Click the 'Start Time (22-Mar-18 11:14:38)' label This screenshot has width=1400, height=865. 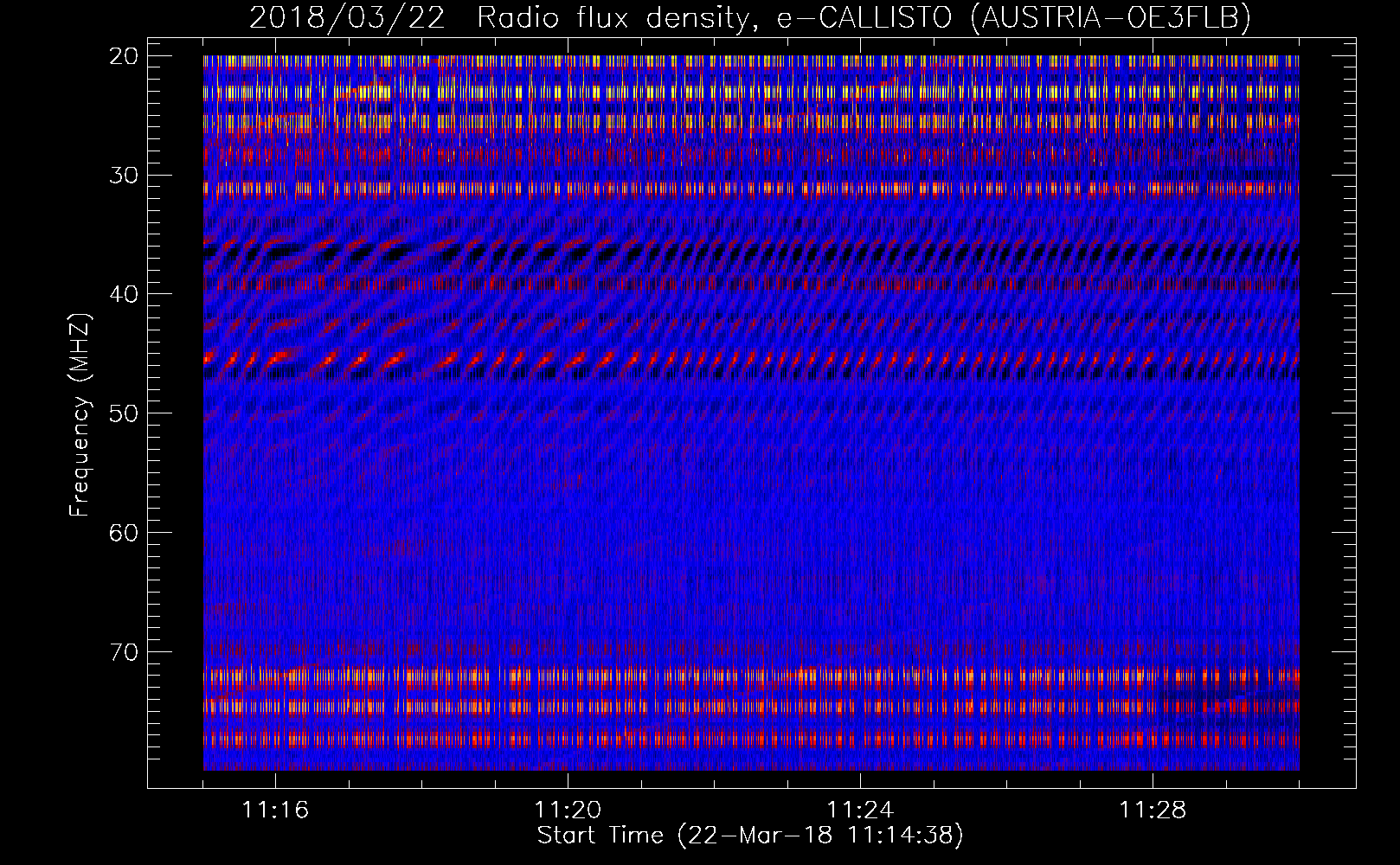point(750,836)
